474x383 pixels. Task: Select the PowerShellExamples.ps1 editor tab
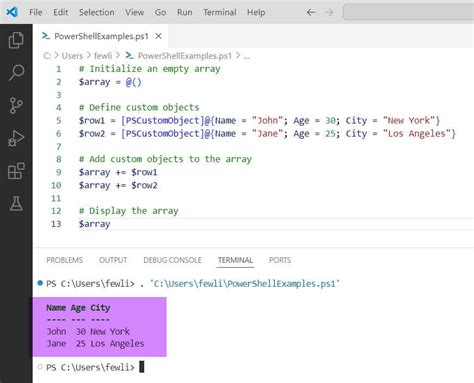101,36
